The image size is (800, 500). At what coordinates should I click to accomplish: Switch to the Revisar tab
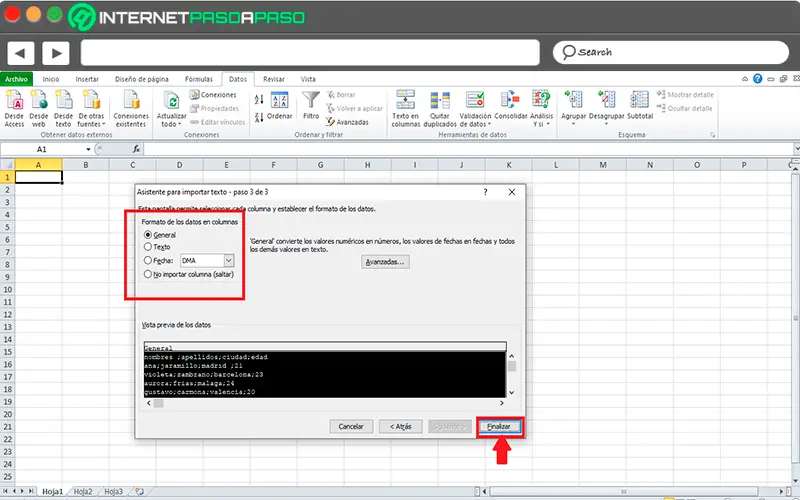pos(274,79)
